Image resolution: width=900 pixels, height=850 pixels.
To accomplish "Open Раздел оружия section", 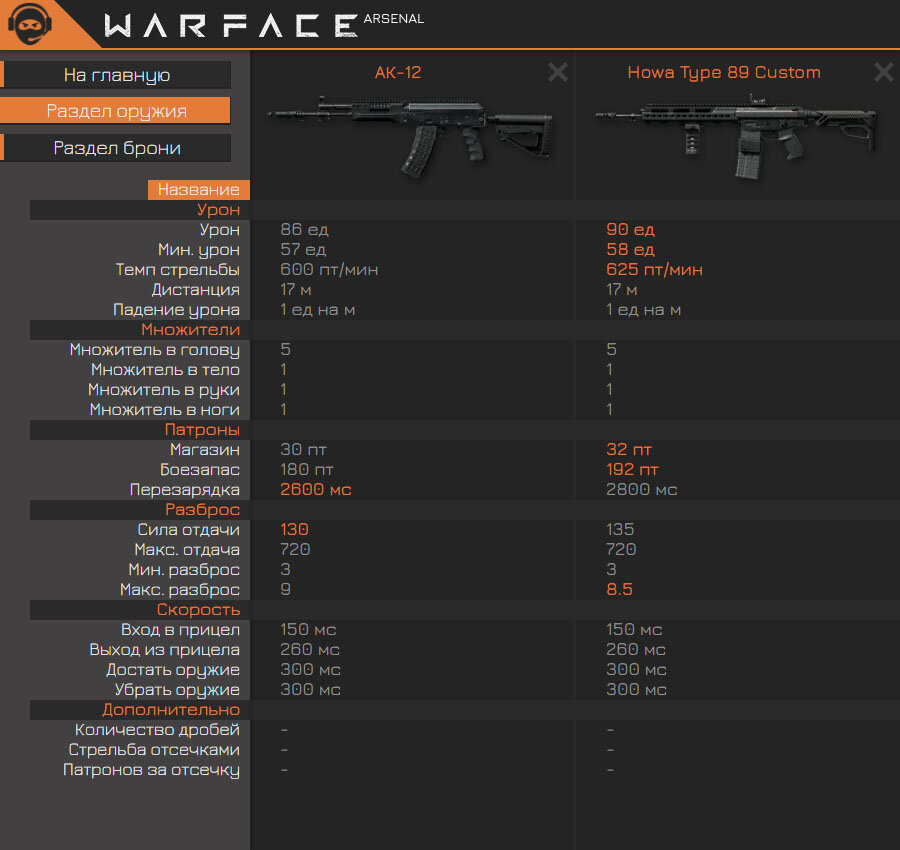I will tap(117, 111).
